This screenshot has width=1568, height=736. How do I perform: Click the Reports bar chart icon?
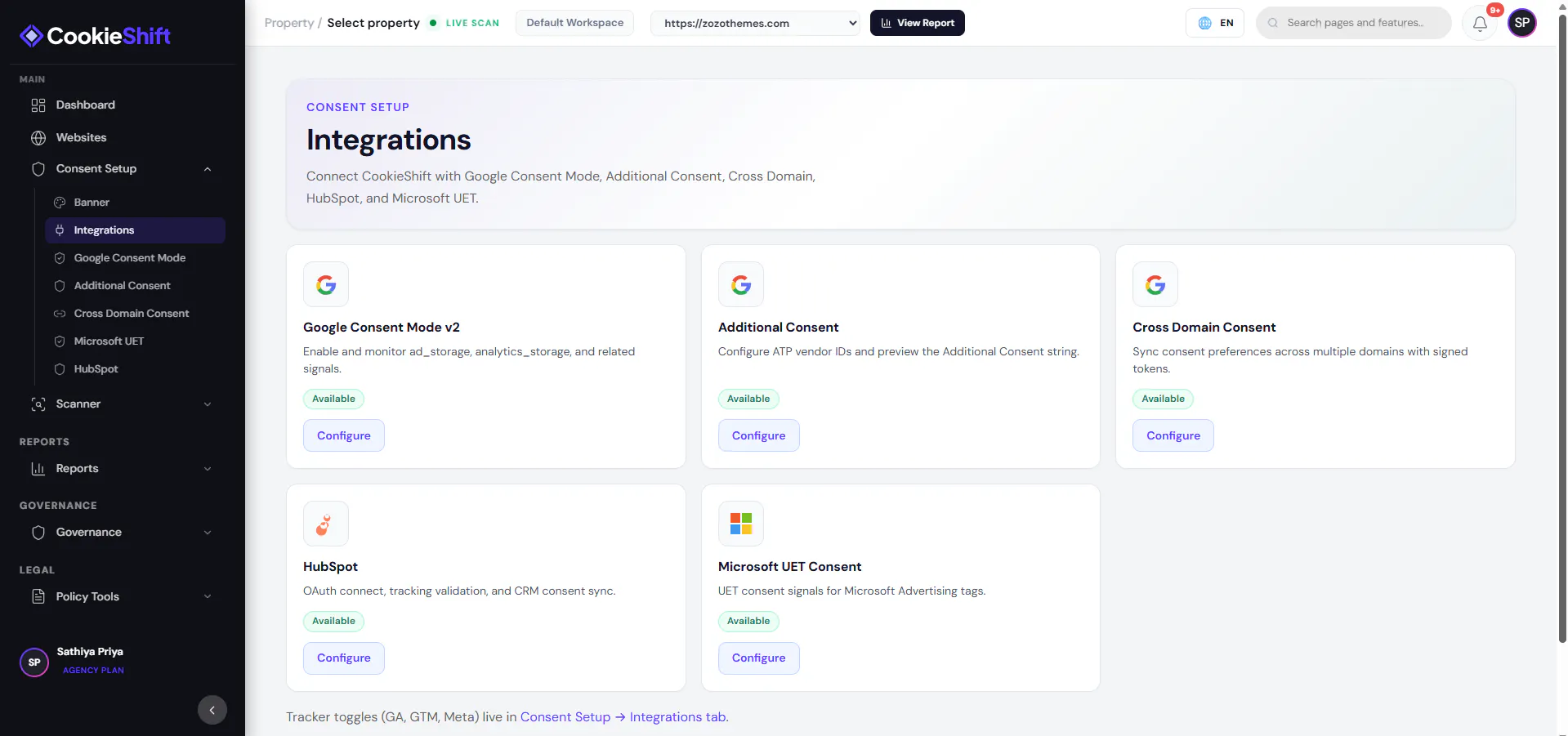[x=38, y=469]
